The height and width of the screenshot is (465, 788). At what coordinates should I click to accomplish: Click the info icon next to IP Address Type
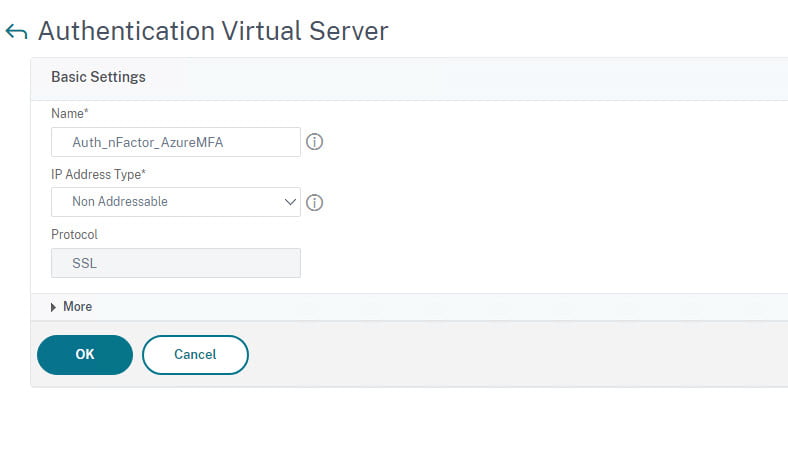point(315,203)
